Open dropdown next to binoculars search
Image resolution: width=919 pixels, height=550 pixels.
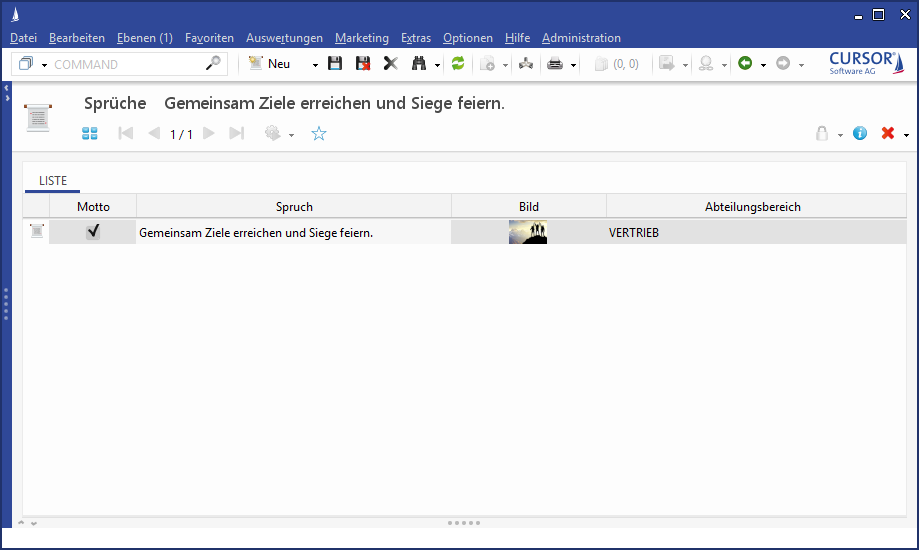(x=437, y=64)
